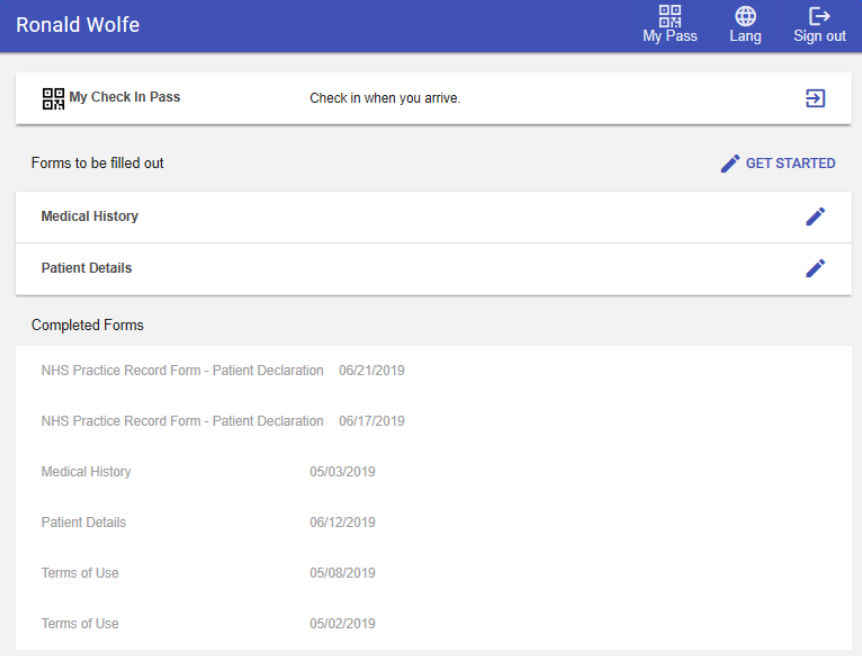Screen dimensions: 862x656
Task: Click the check-in arrow icon on the pass row
Action: pyautogui.click(x=815, y=98)
